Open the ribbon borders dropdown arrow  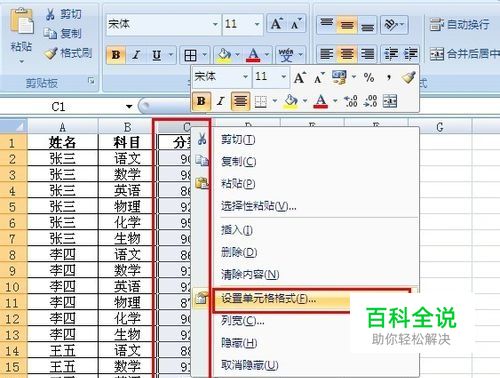[204, 55]
